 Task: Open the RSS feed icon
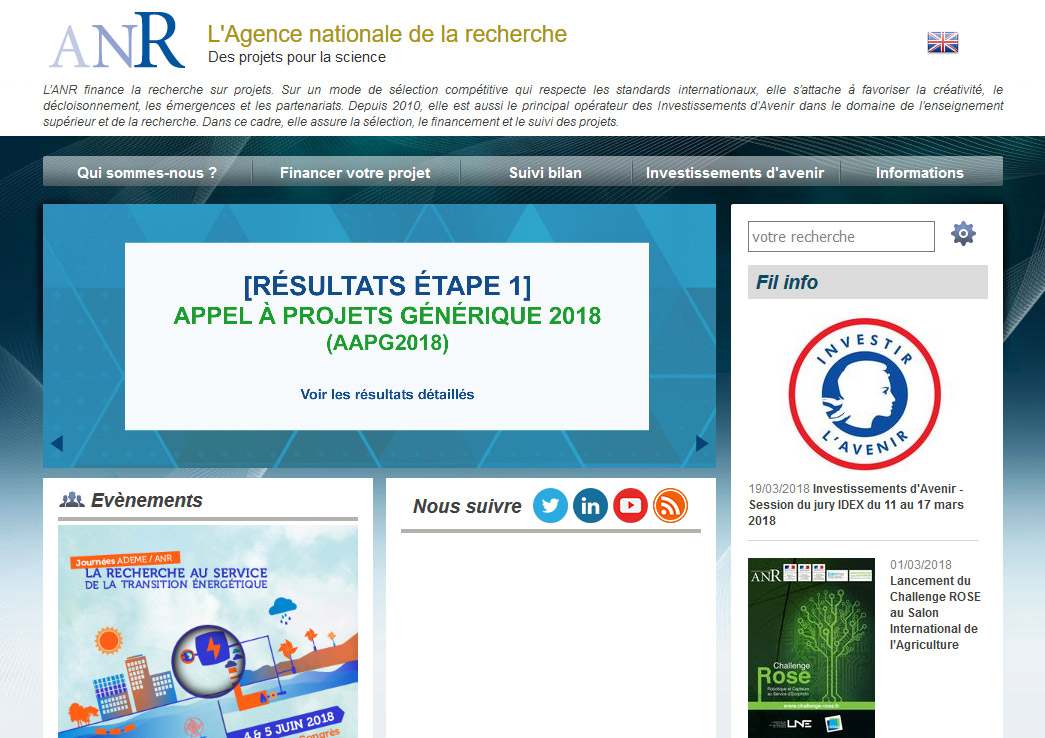[670, 506]
